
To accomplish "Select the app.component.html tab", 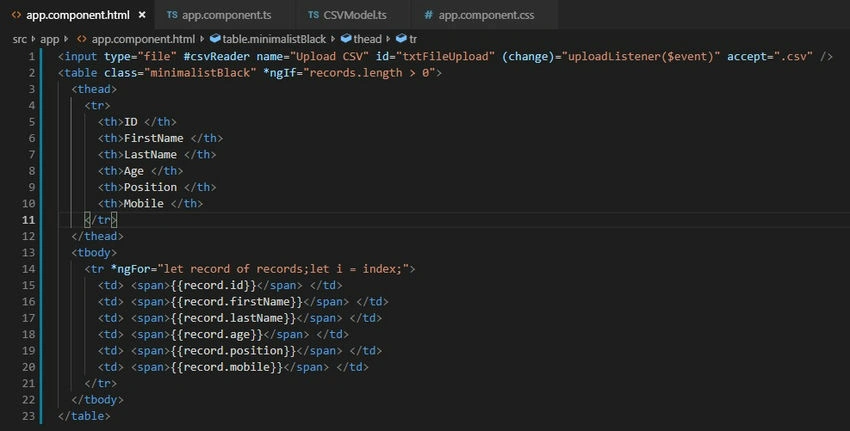I will 78,15.
